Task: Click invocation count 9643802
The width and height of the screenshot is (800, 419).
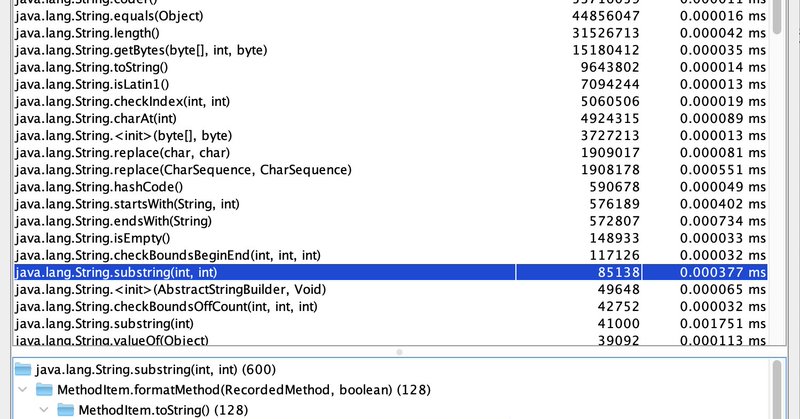Action: [x=610, y=67]
